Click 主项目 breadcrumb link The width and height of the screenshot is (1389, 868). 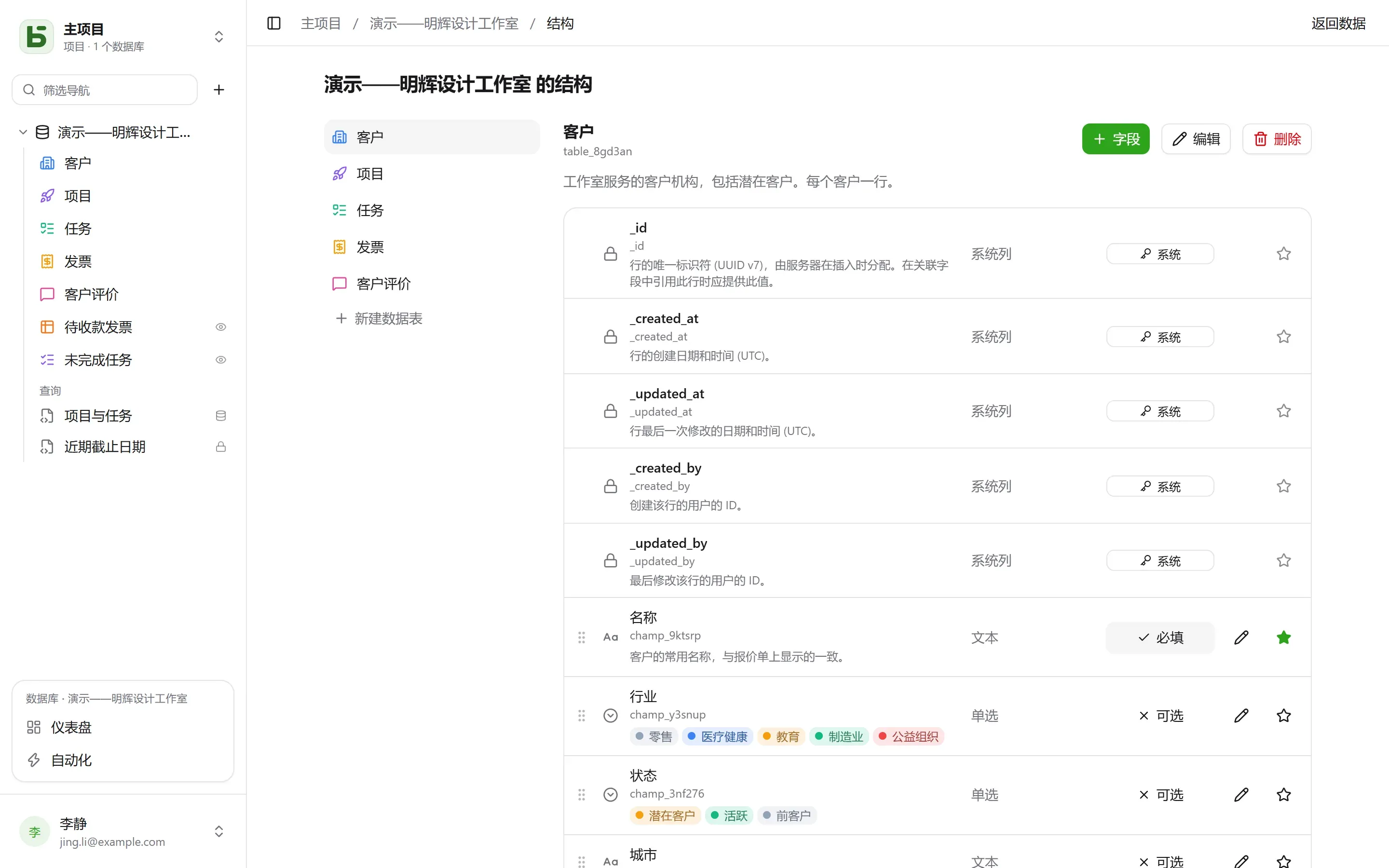tap(321, 24)
